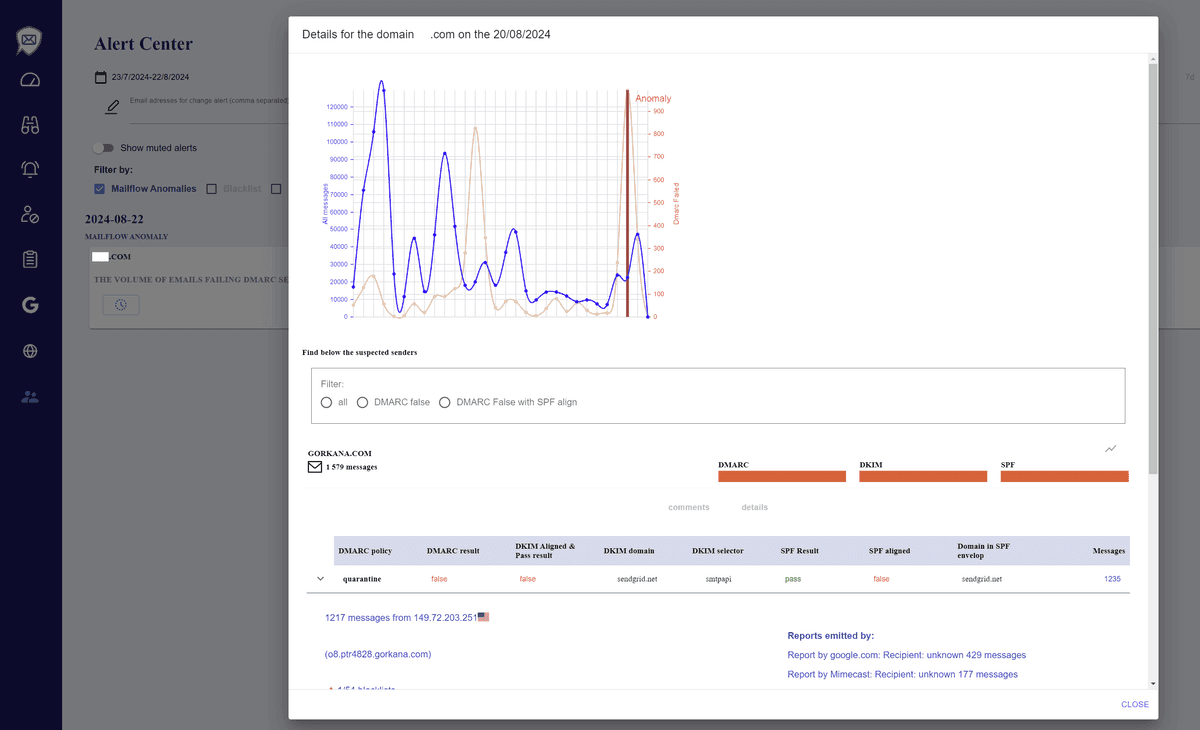Open the clipboard reports sidebar icon
This screenshot has height=730, width=1200.
[x=30, y=259]
